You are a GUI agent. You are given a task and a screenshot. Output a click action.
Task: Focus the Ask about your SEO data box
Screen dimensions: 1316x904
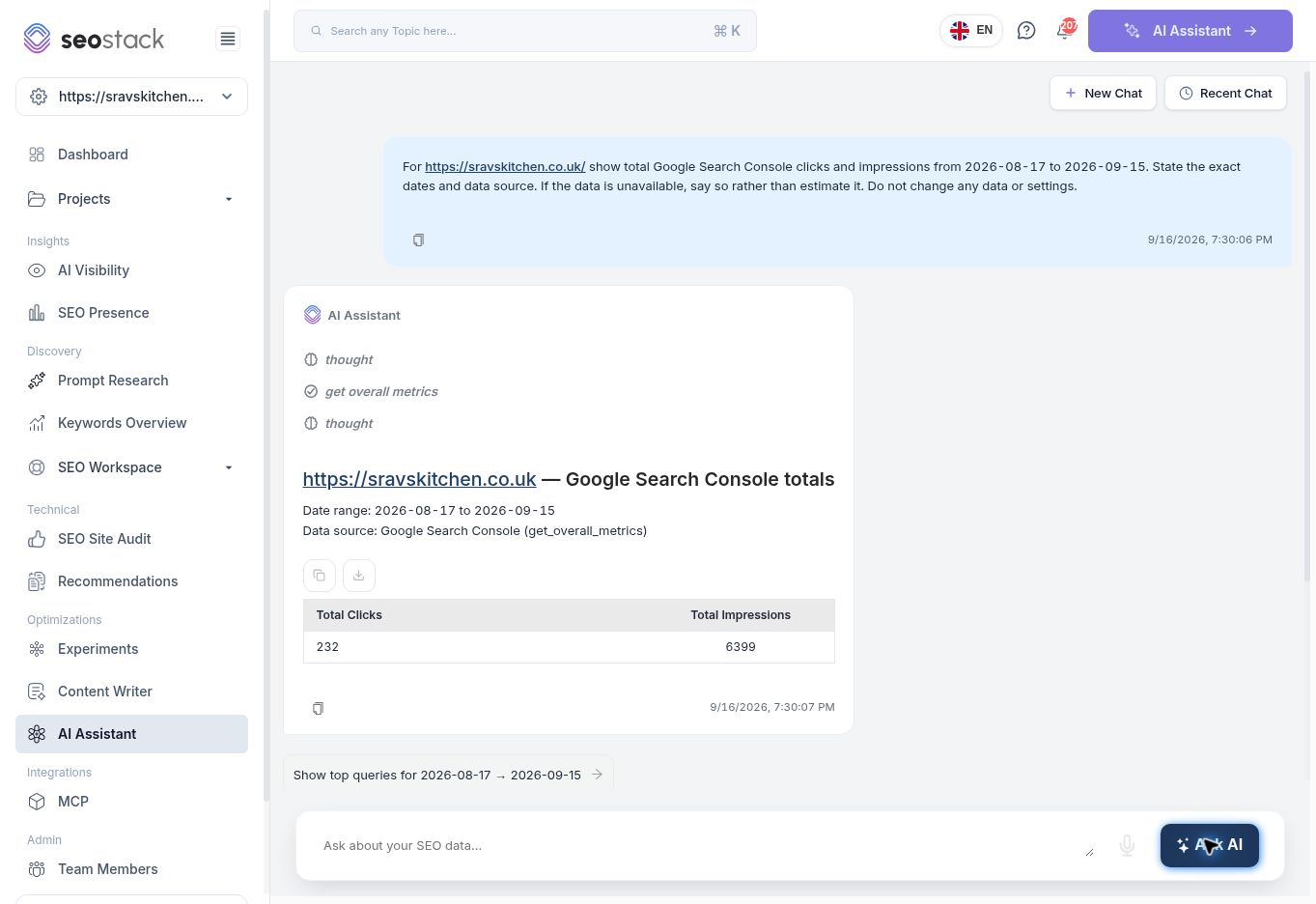click(706, 845)
